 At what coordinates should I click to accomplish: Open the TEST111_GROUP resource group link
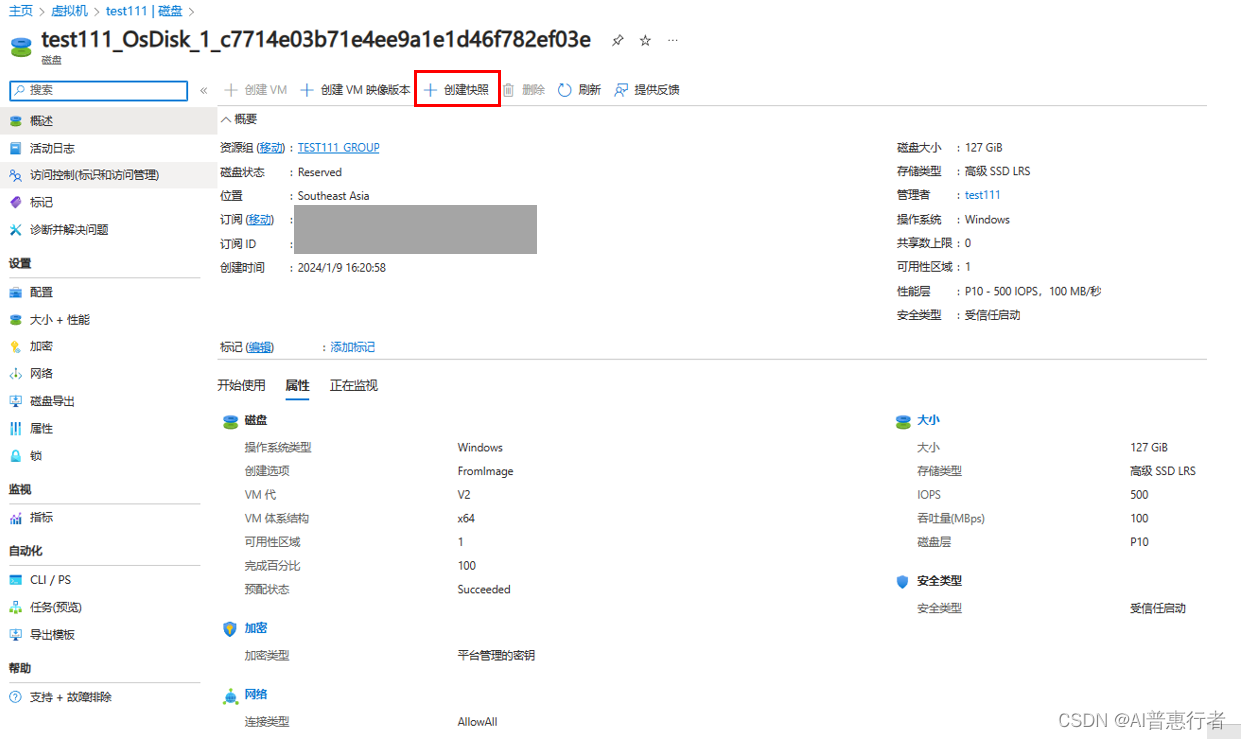tap(338, 148)
